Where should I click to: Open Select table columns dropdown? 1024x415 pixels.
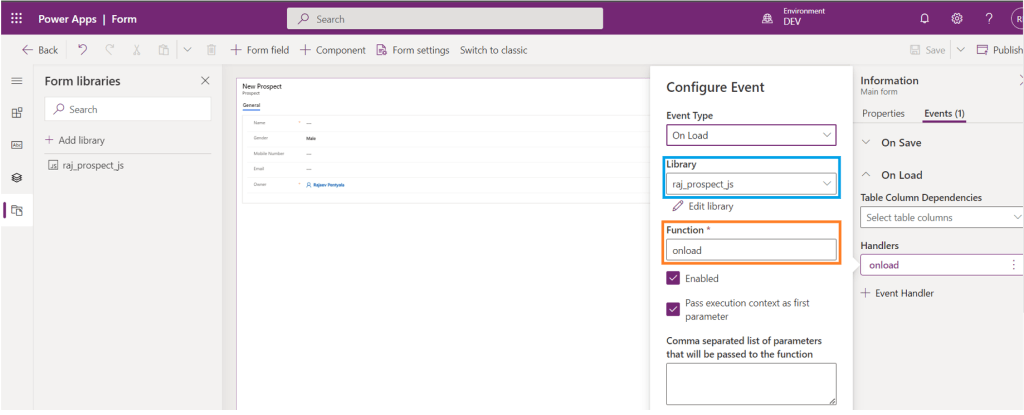point(942,217)
